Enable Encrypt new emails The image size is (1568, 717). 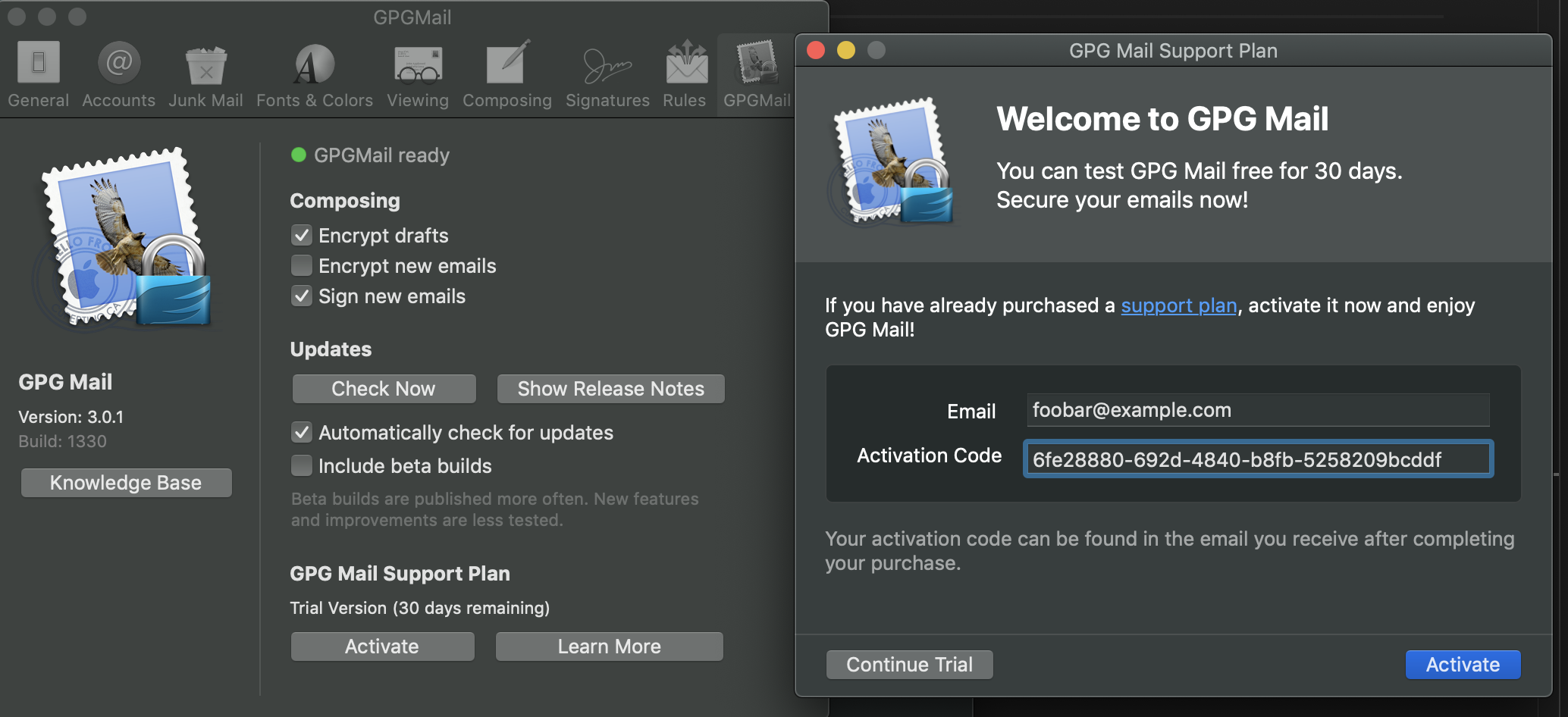coord(302,265)
